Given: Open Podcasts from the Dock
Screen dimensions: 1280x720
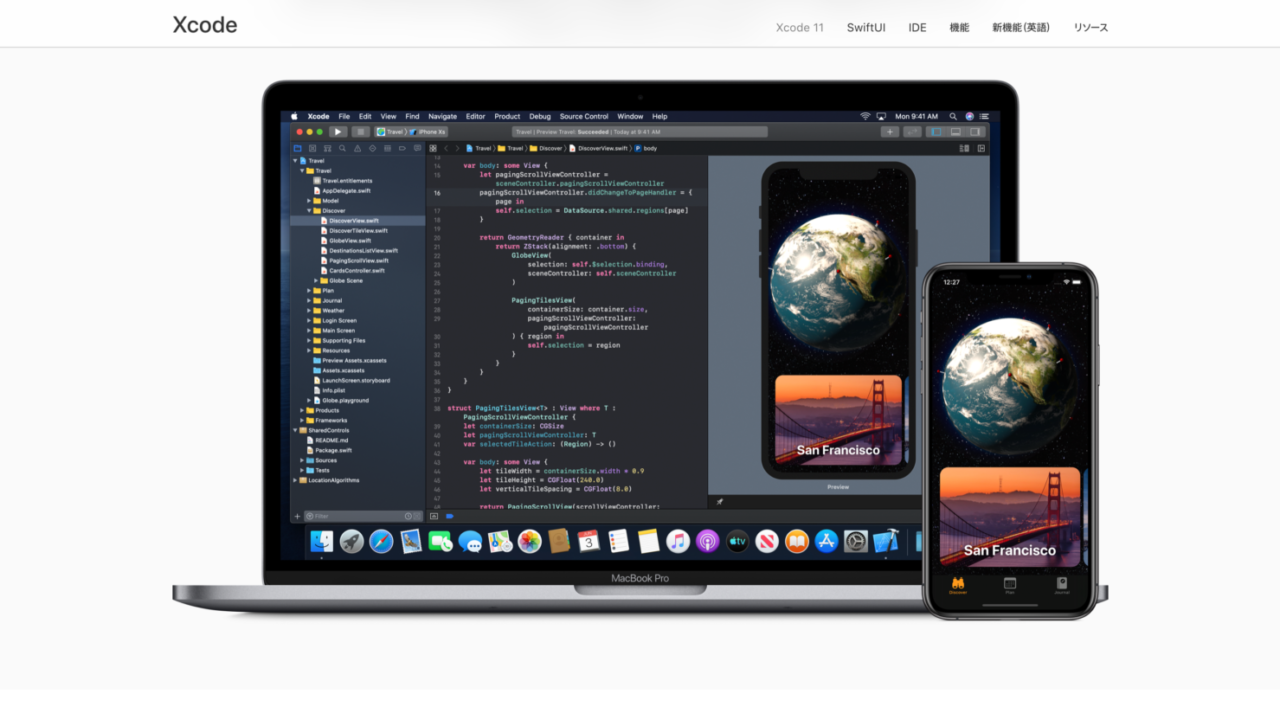Looking at the screenshot, I should (x=707, y=541).
